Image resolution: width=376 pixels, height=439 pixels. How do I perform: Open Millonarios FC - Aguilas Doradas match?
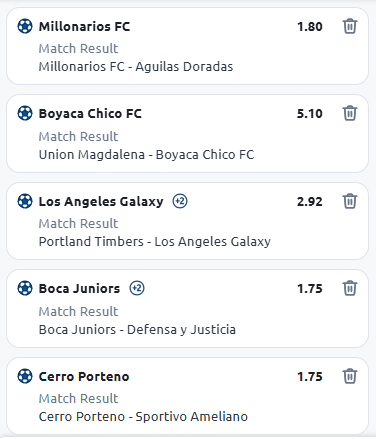(x=136, y=67)
